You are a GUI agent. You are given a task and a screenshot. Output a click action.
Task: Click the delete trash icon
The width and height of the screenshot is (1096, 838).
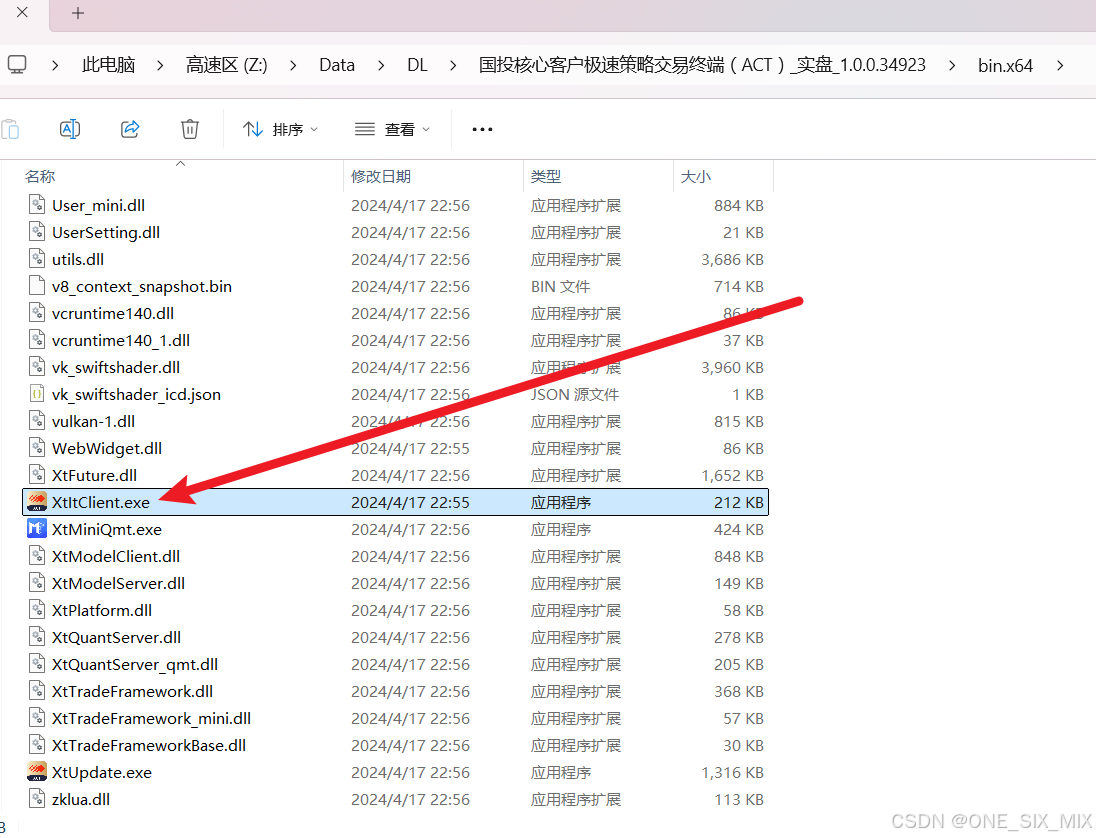click(189, 129)
